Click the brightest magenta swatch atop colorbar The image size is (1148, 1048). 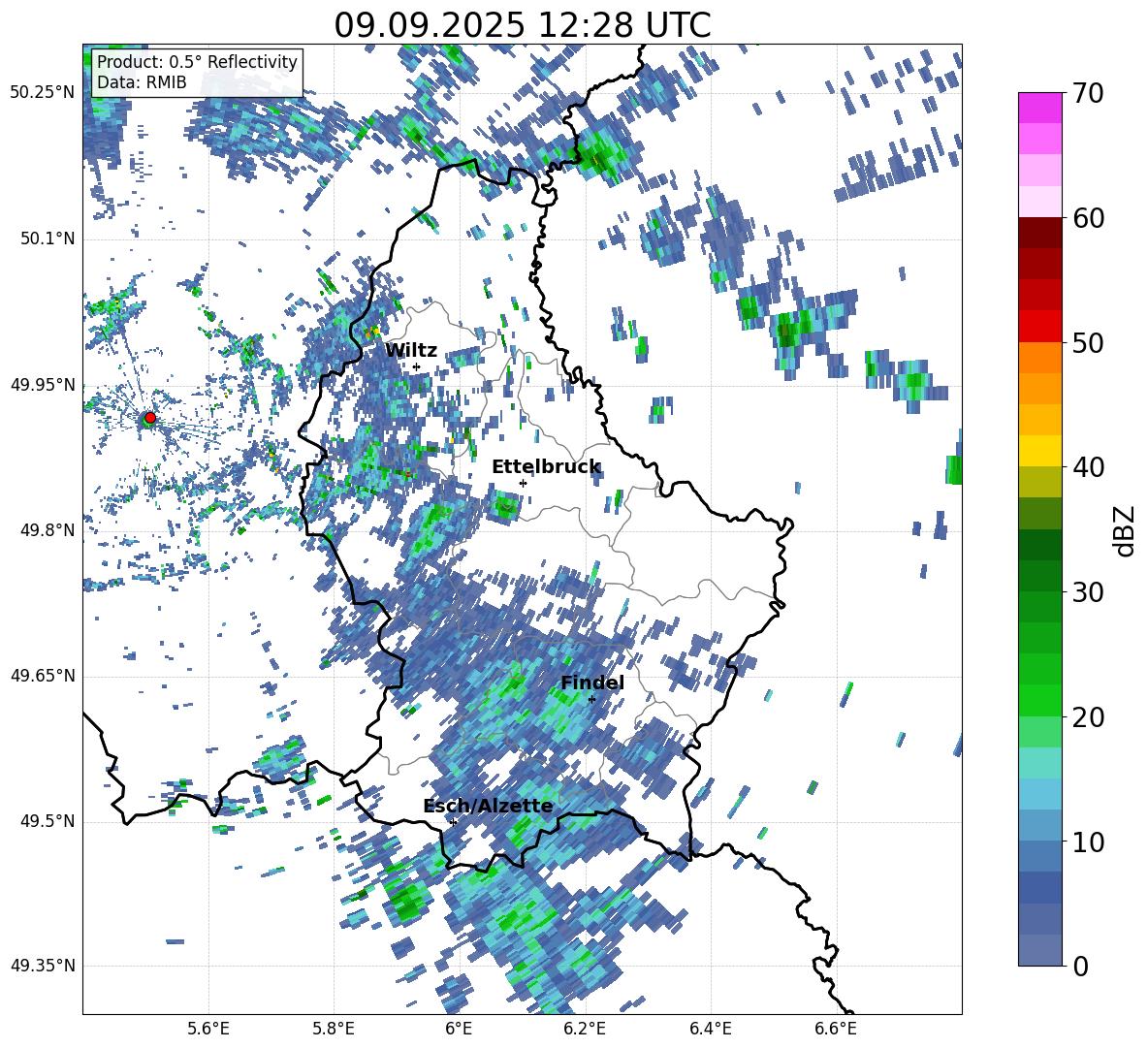(1039, 108)
